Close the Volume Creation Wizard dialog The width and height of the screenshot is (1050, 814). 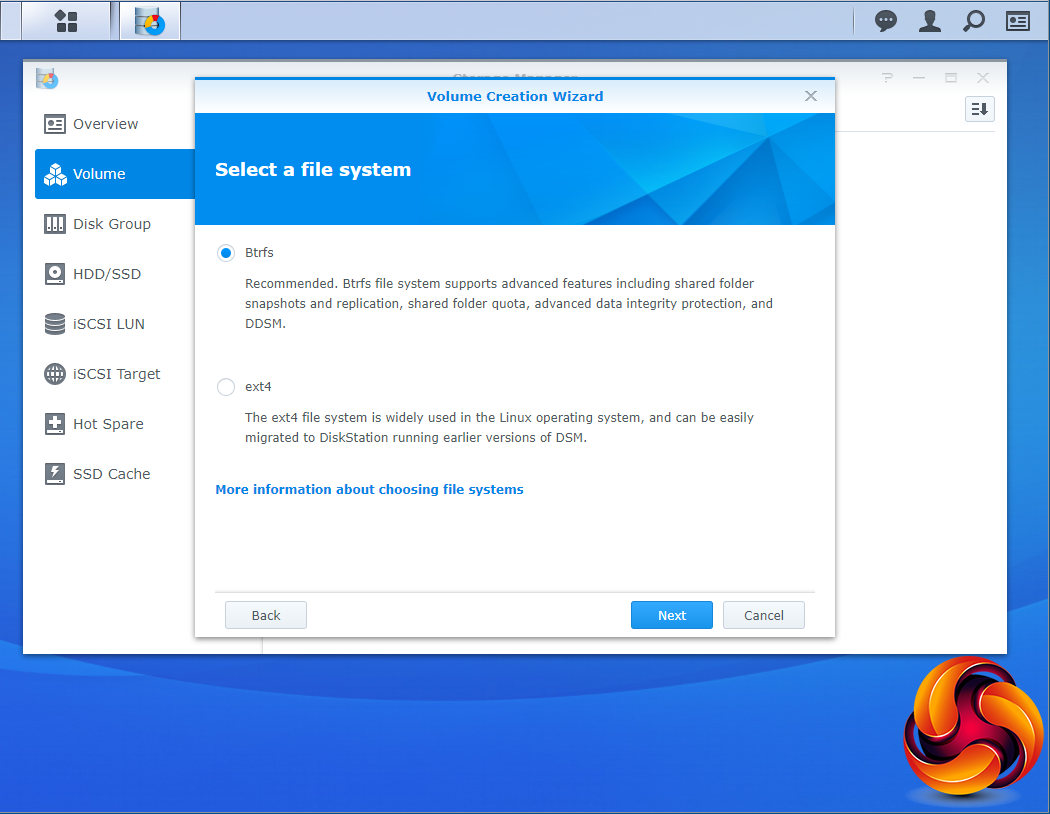click(x=811, y=96)
